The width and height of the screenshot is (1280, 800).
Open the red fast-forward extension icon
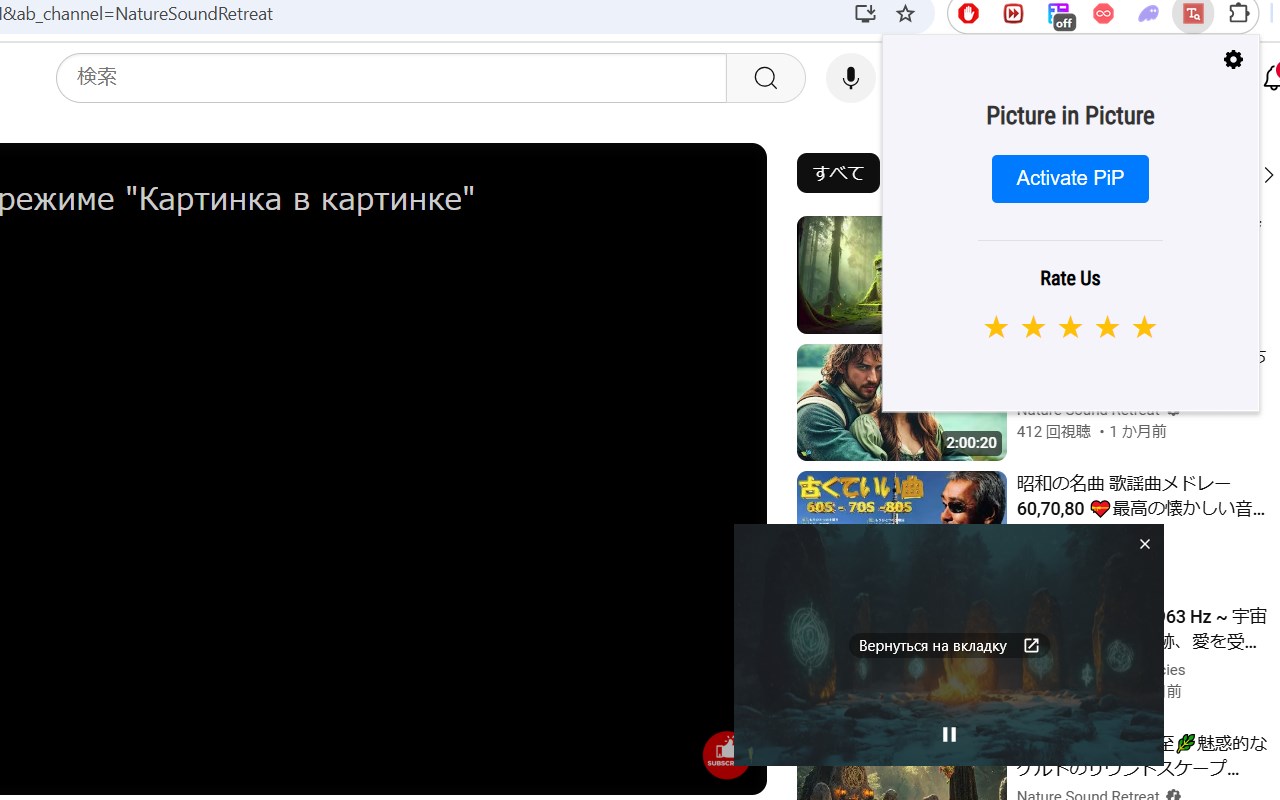pyautogui.click(x=1013, y=14)
